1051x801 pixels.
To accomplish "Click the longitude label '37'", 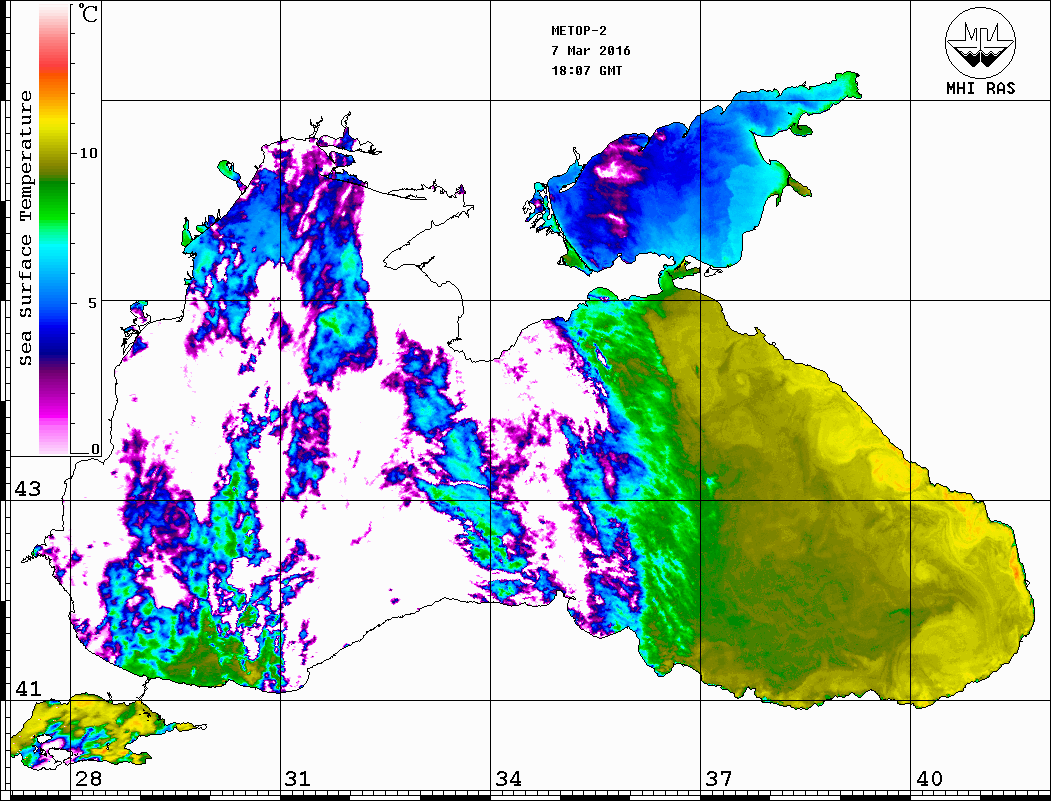I will tap(719, 779).
